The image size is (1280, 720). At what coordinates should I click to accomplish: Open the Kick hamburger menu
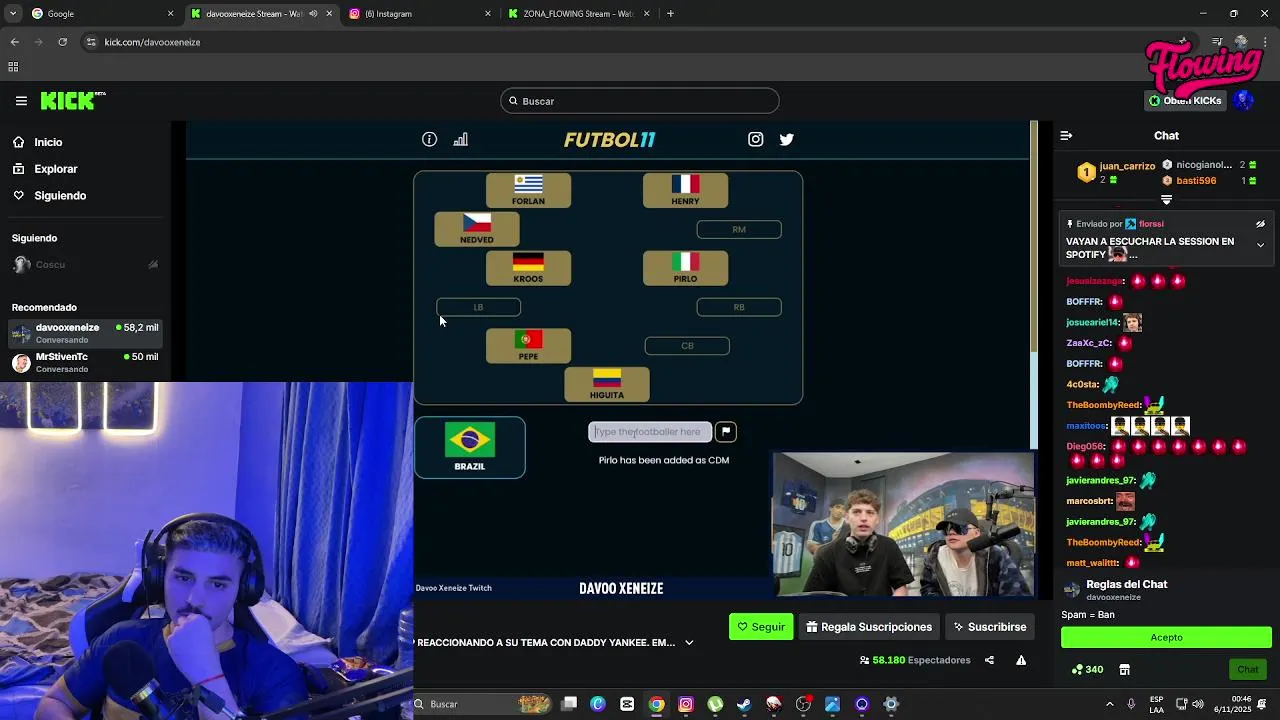(x=21, y=101)
